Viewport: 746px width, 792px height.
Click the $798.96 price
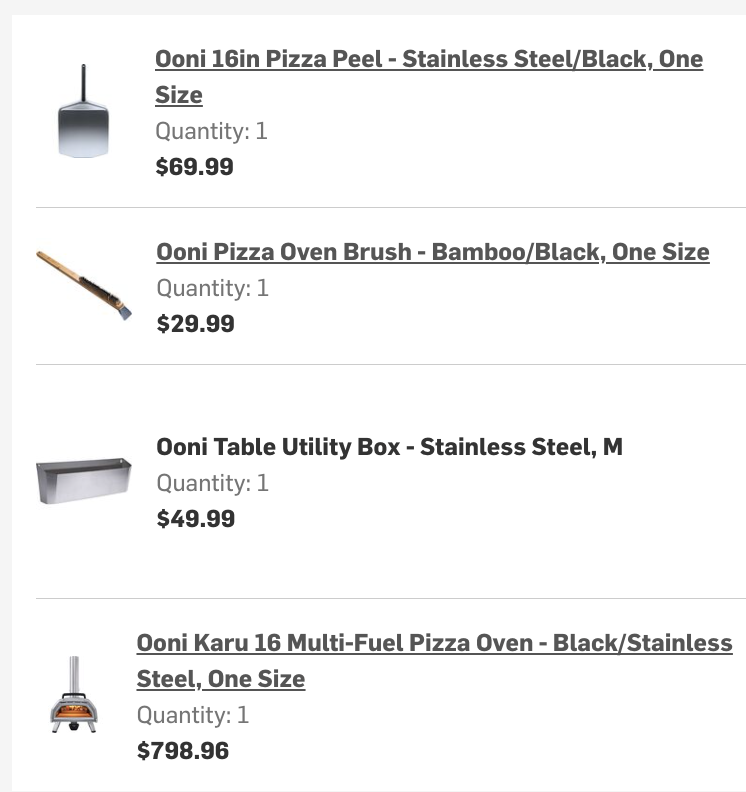(182, 751)
